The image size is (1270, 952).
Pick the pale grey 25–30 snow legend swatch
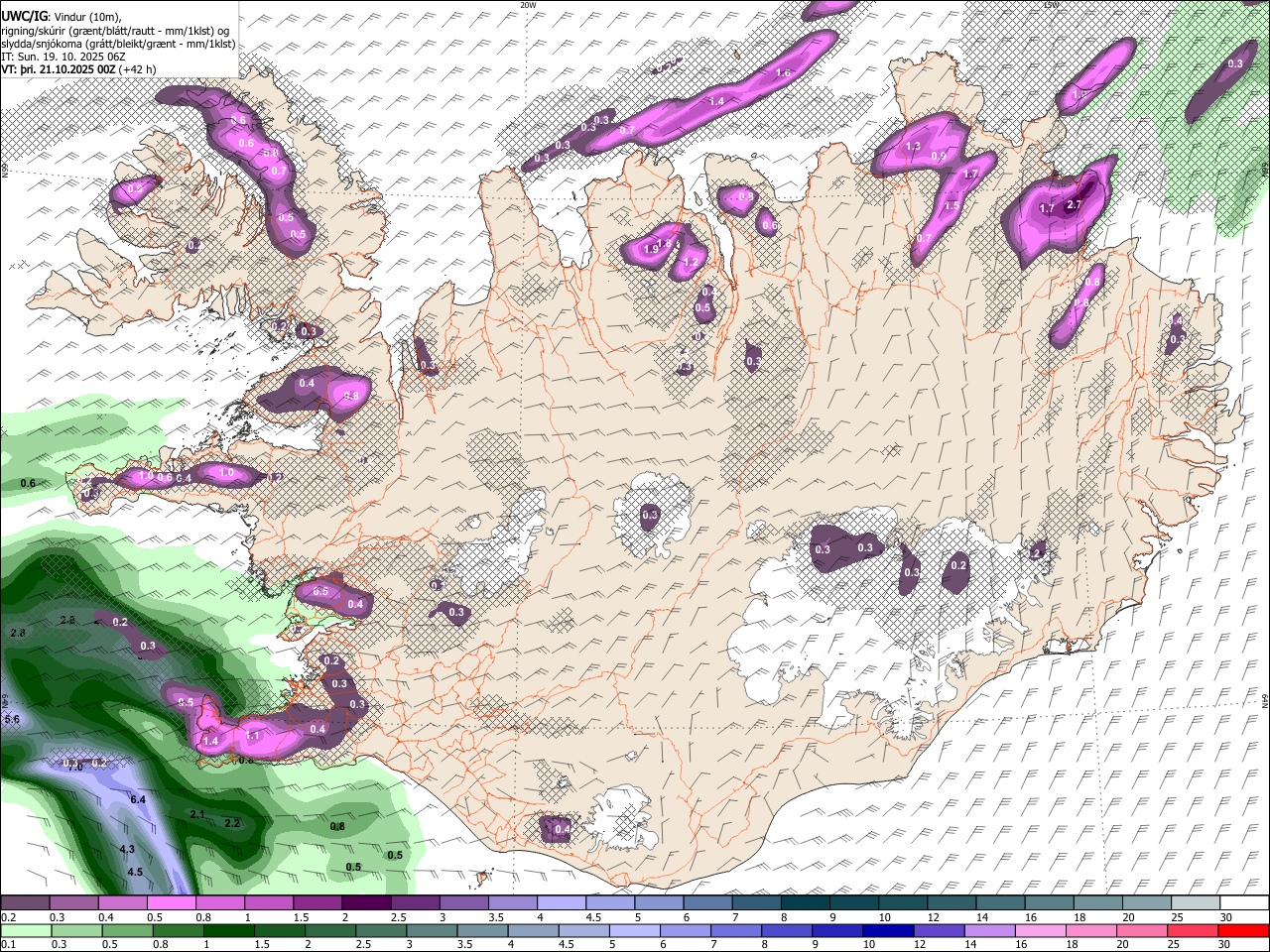1197,903
